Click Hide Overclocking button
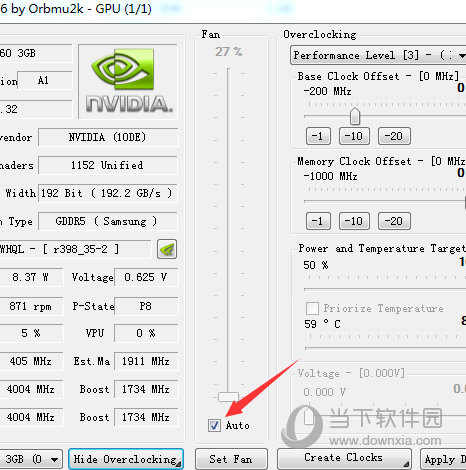The height and width of the screenshot is (470, 466). [x=126, y=459]
